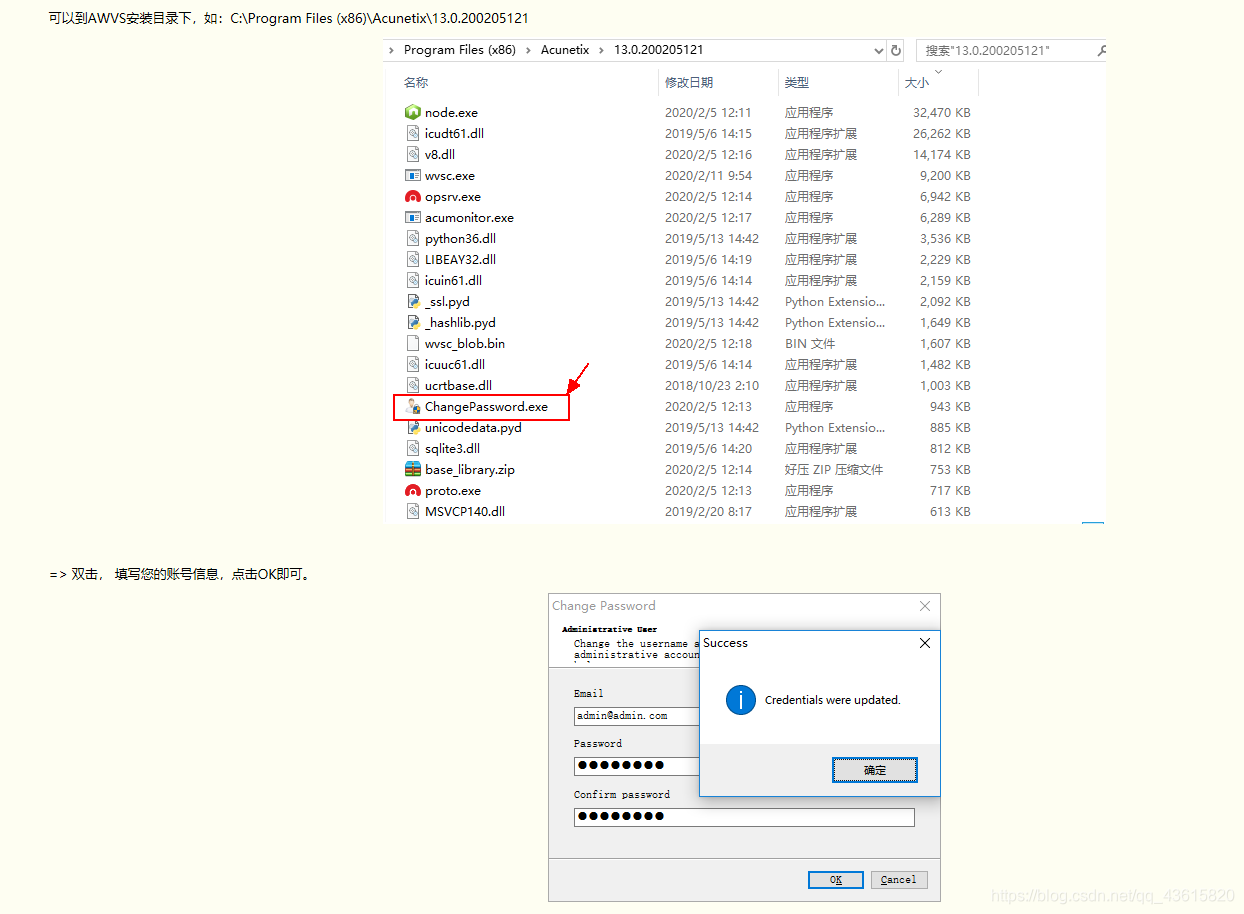1244x914 pixels.
Task: Click the 2019/2/20 8:17 date cell
Action: pyautogui.click(x=708, y=512)
